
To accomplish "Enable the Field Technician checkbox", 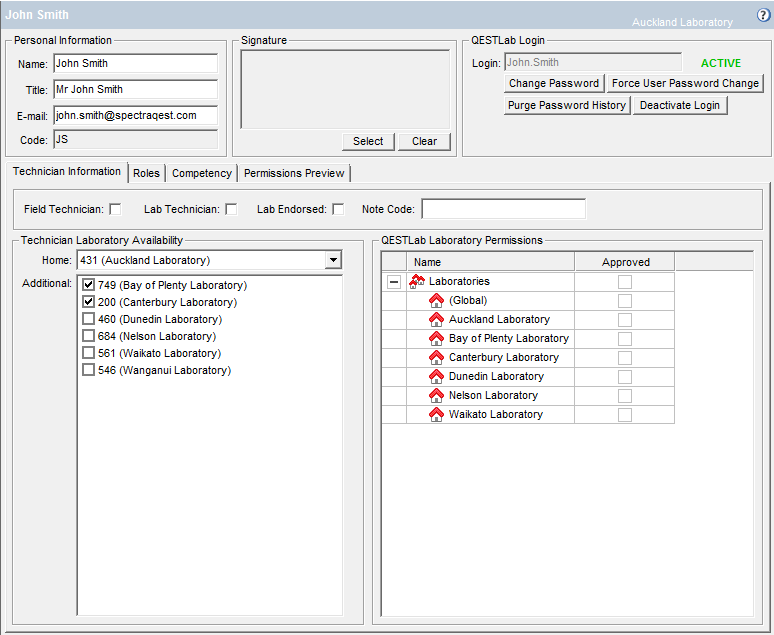I will (x=115, y=209).
